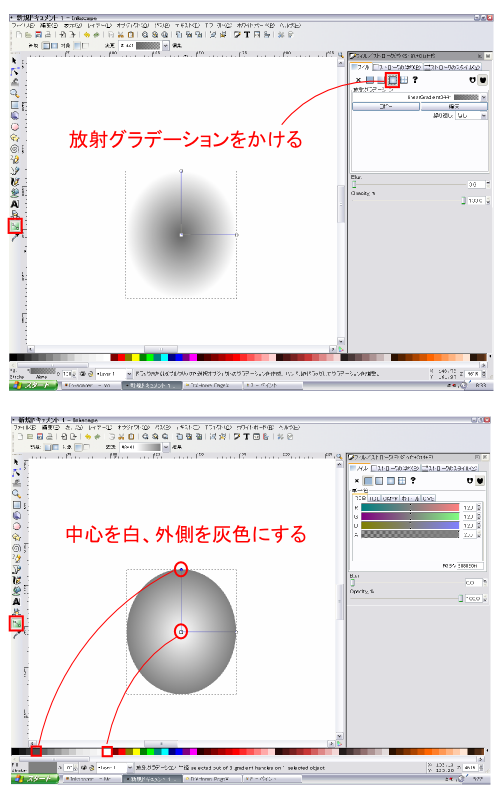500x800 pixels.
Task: Open gradient selector dropdown in lower tool options
Action: 165,447
